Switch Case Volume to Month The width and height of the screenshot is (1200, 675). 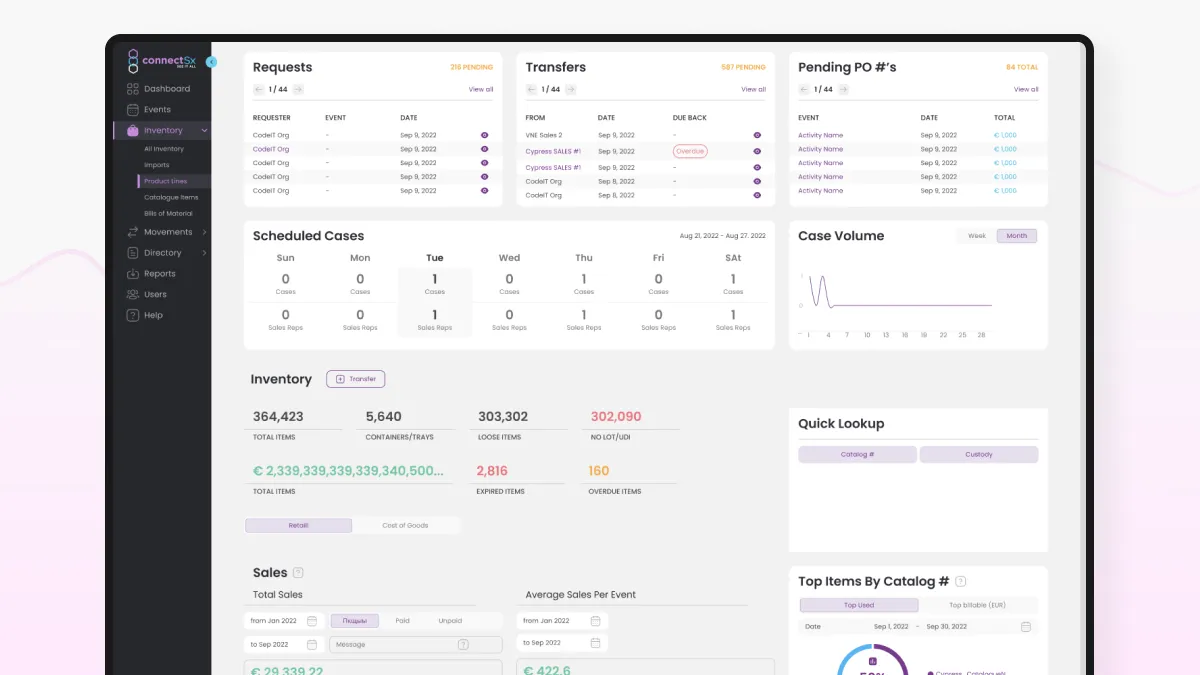[1017, 236]
